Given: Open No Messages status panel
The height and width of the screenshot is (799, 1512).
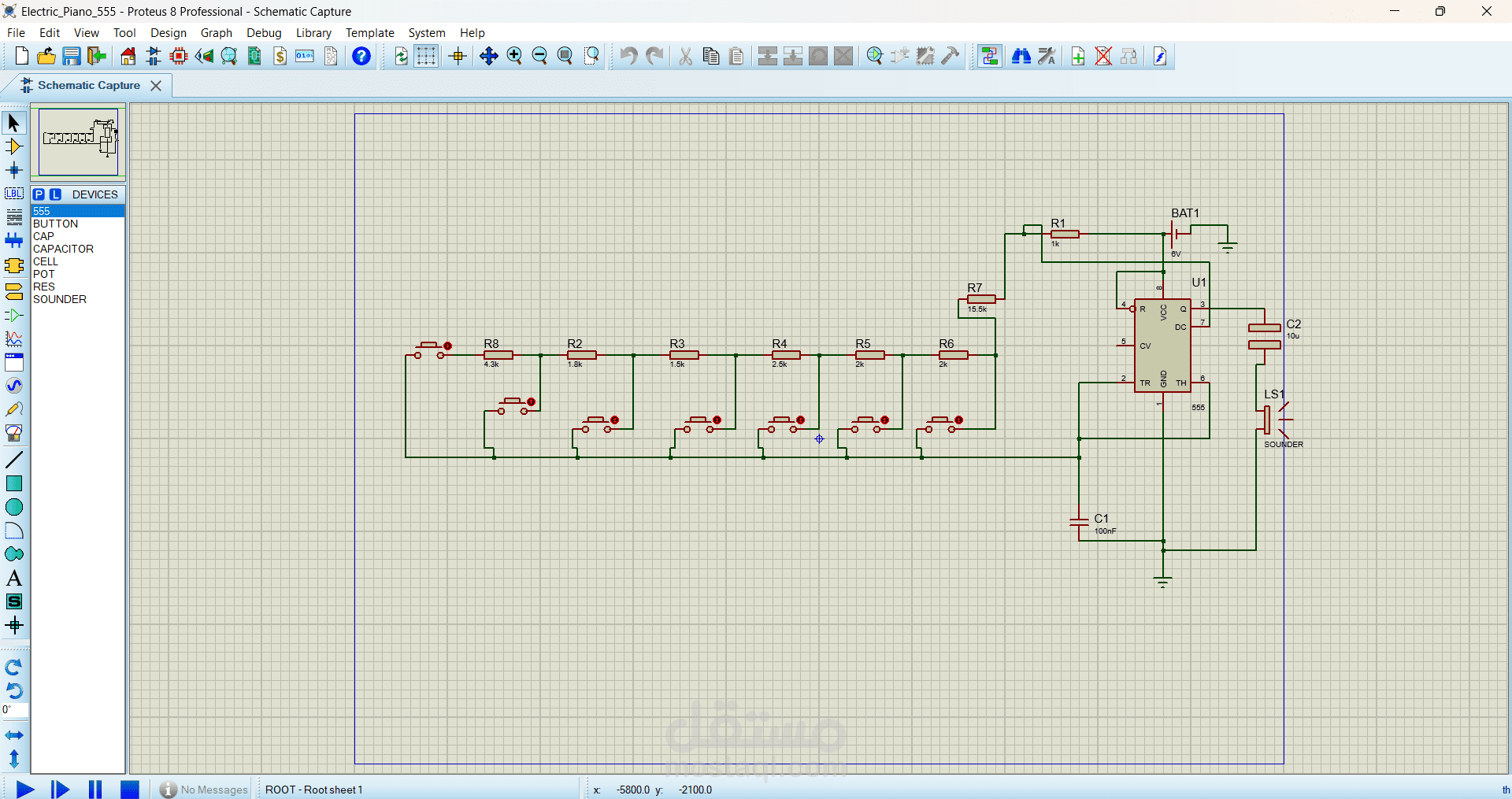Looking at the screenshot, I should tap(203, 789).
